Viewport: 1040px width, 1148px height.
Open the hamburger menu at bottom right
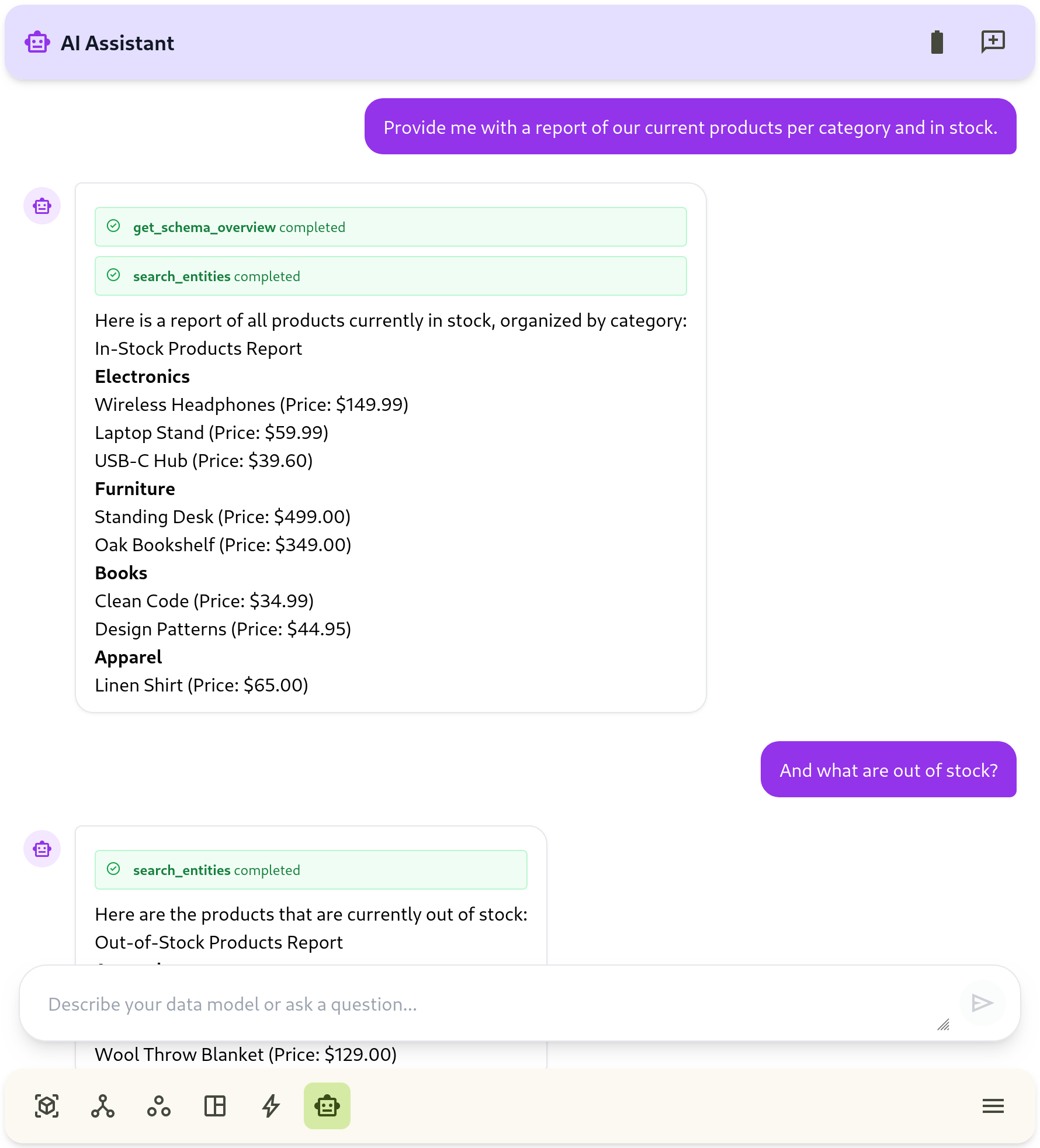(993, 1105)
